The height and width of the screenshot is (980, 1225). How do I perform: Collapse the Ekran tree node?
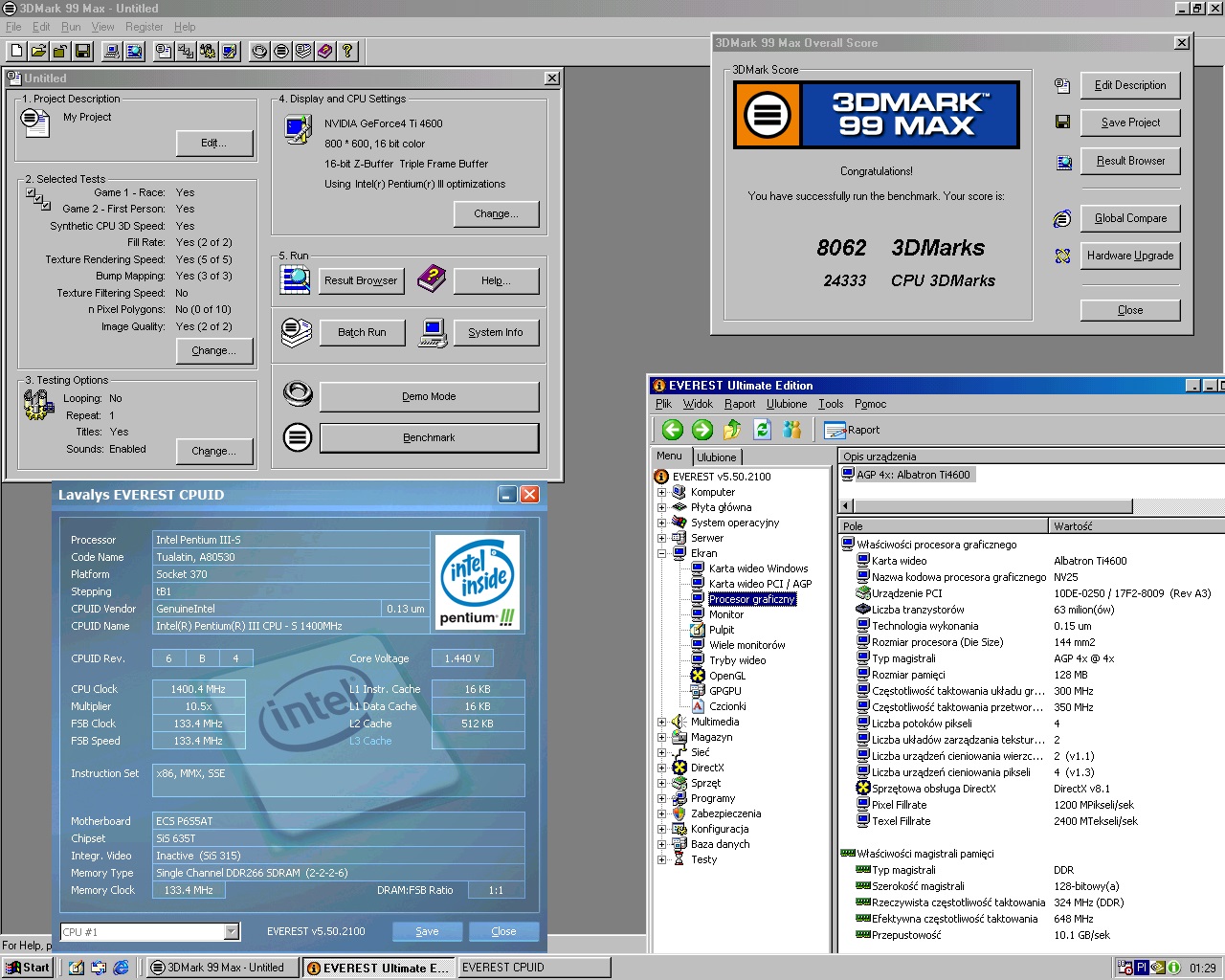661,554
